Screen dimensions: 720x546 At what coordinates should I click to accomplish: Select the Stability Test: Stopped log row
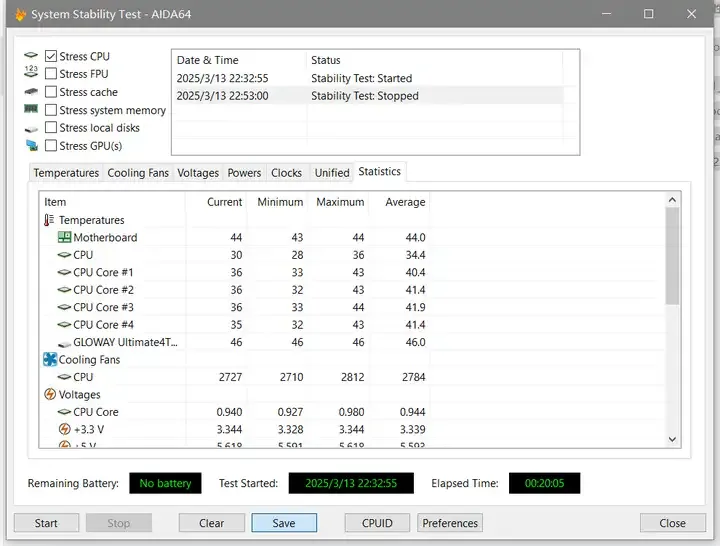(x=370, y=96)
